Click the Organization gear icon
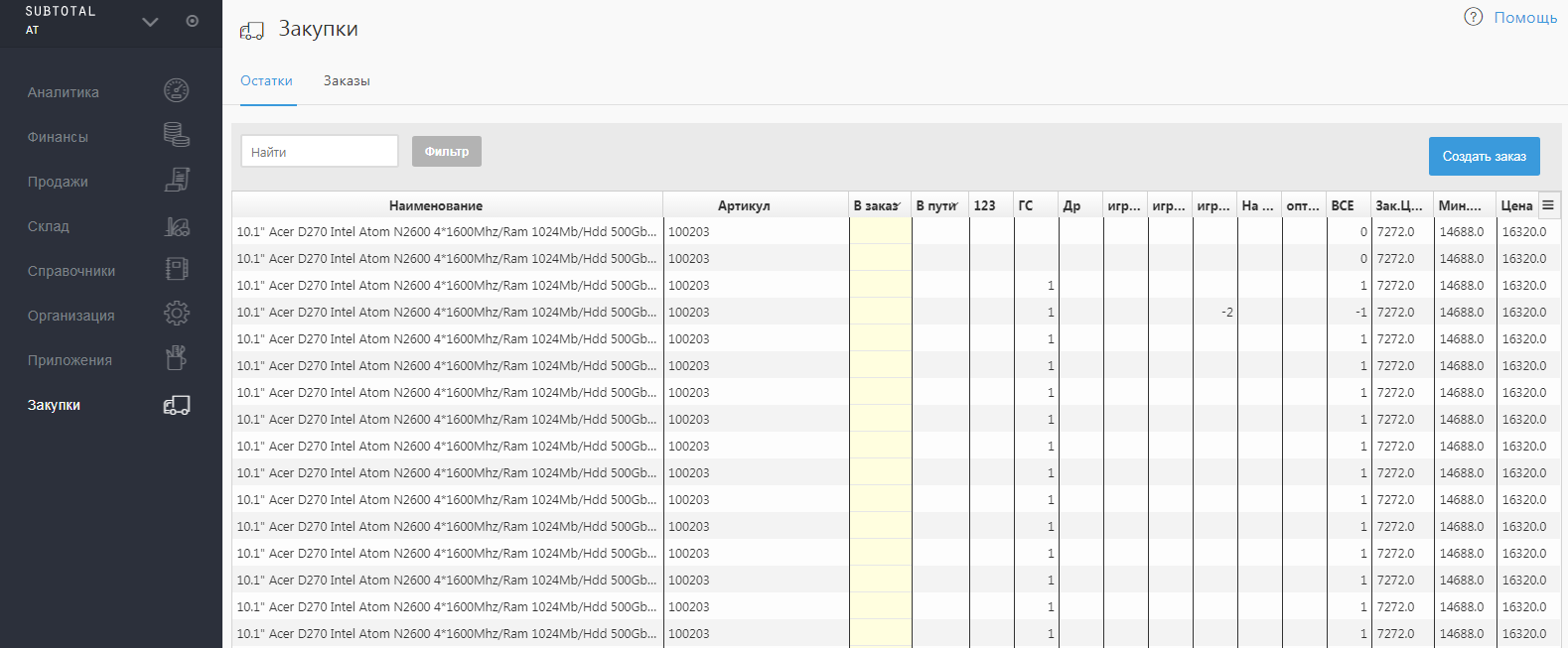The width and height of the screenshot is (1568, 648). click(176, 315)
